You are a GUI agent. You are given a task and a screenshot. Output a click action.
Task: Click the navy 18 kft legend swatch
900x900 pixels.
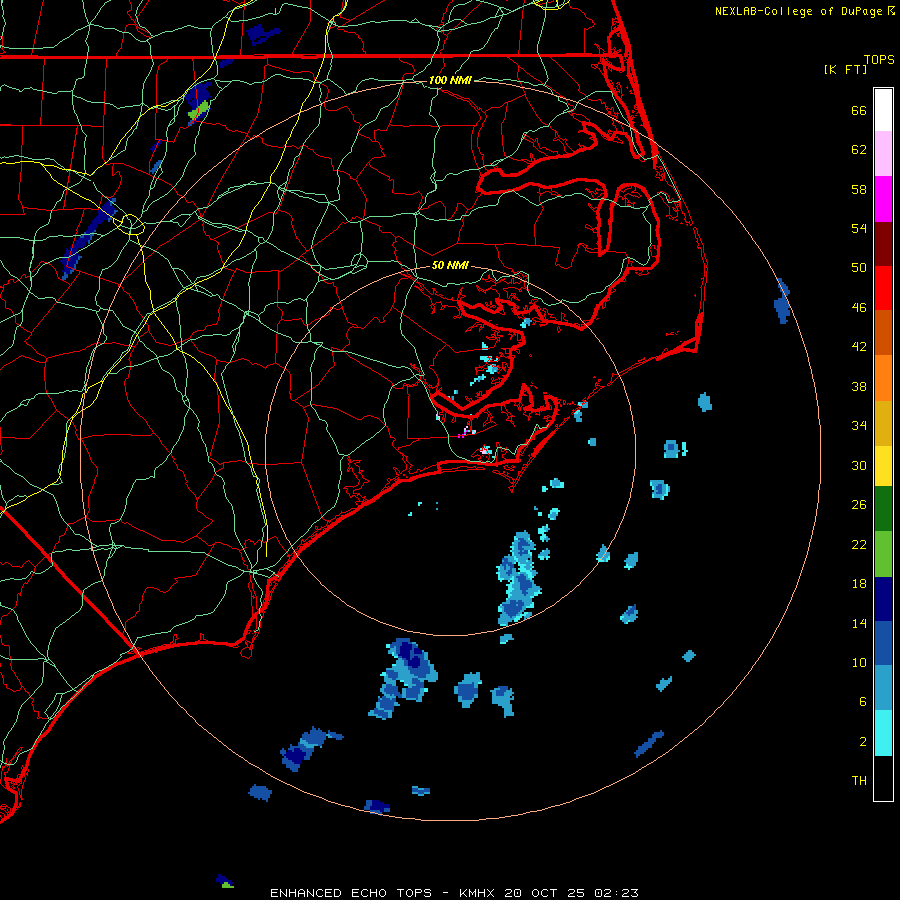883,599
